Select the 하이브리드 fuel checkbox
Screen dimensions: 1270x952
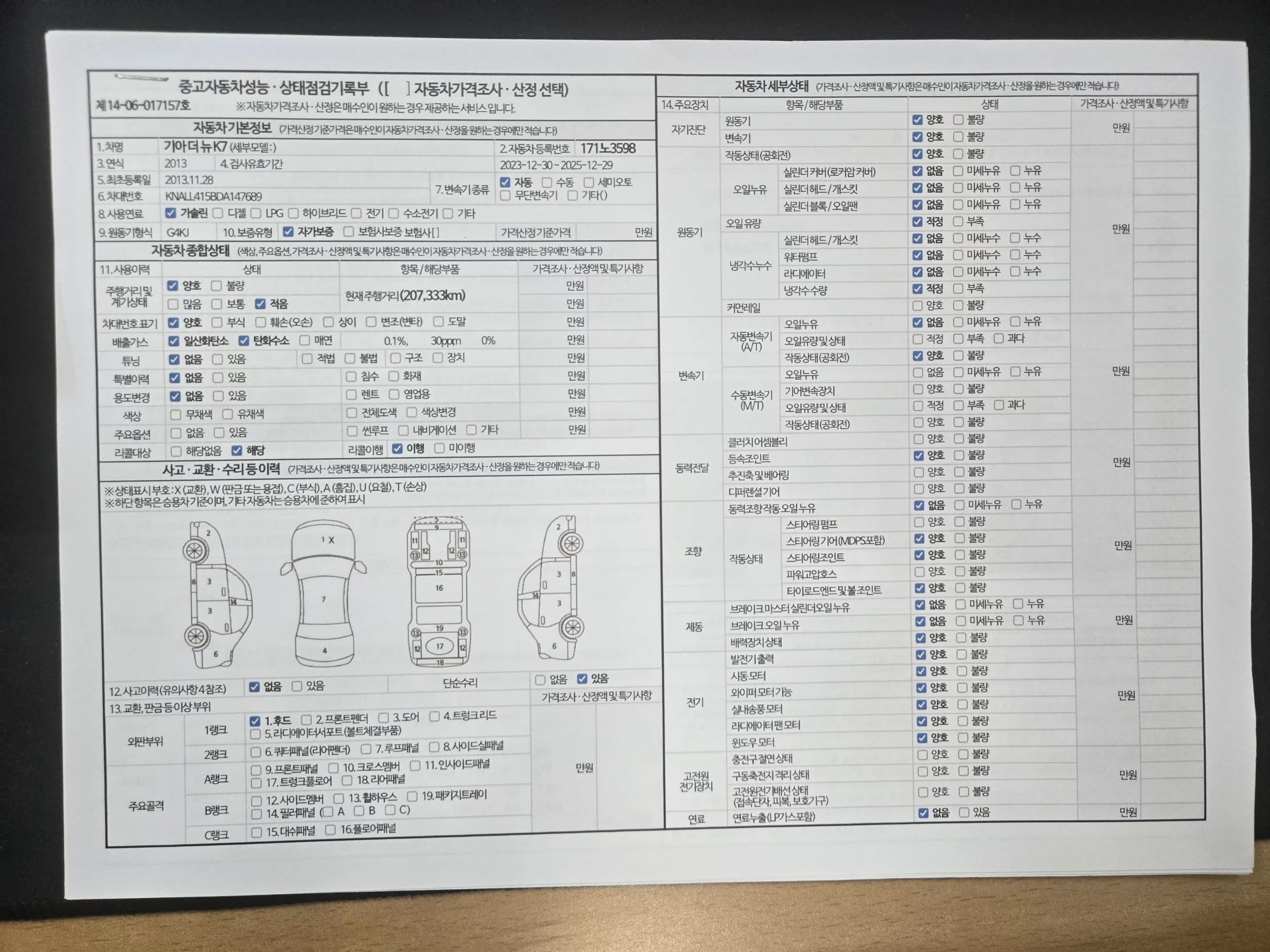coord(293,213)
